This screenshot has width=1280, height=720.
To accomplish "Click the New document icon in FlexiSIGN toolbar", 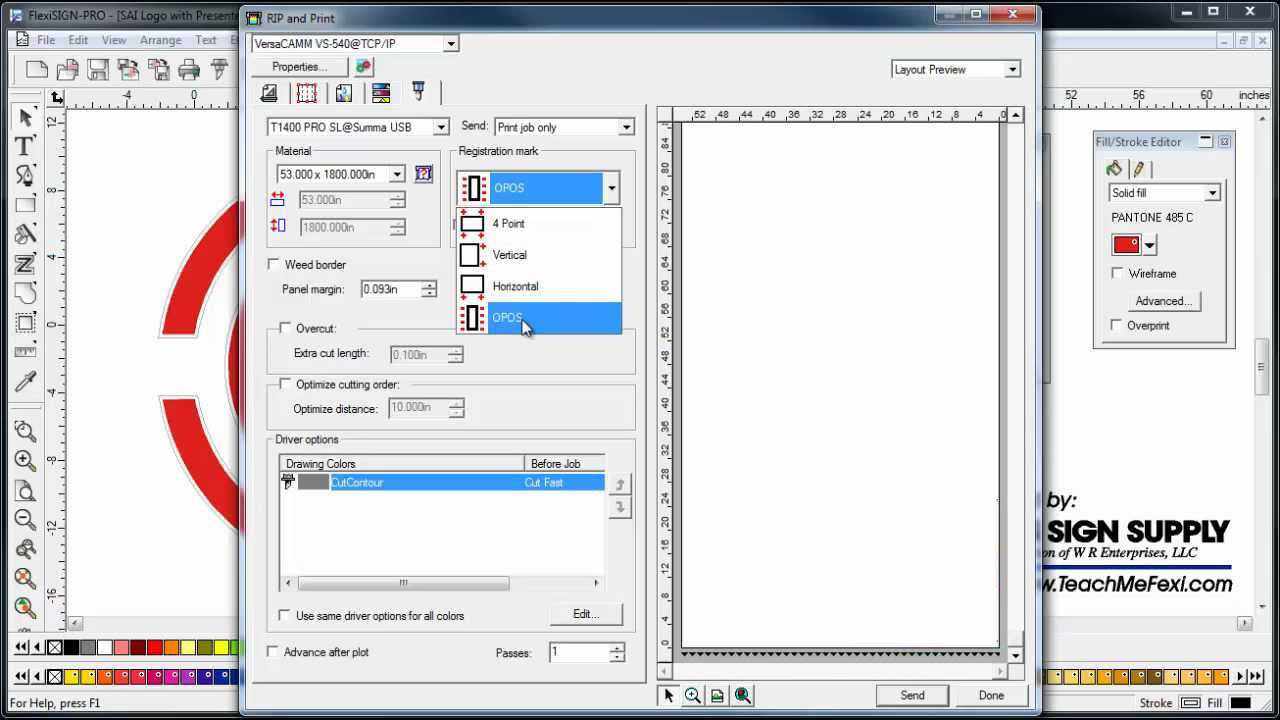I will point(37,69).
